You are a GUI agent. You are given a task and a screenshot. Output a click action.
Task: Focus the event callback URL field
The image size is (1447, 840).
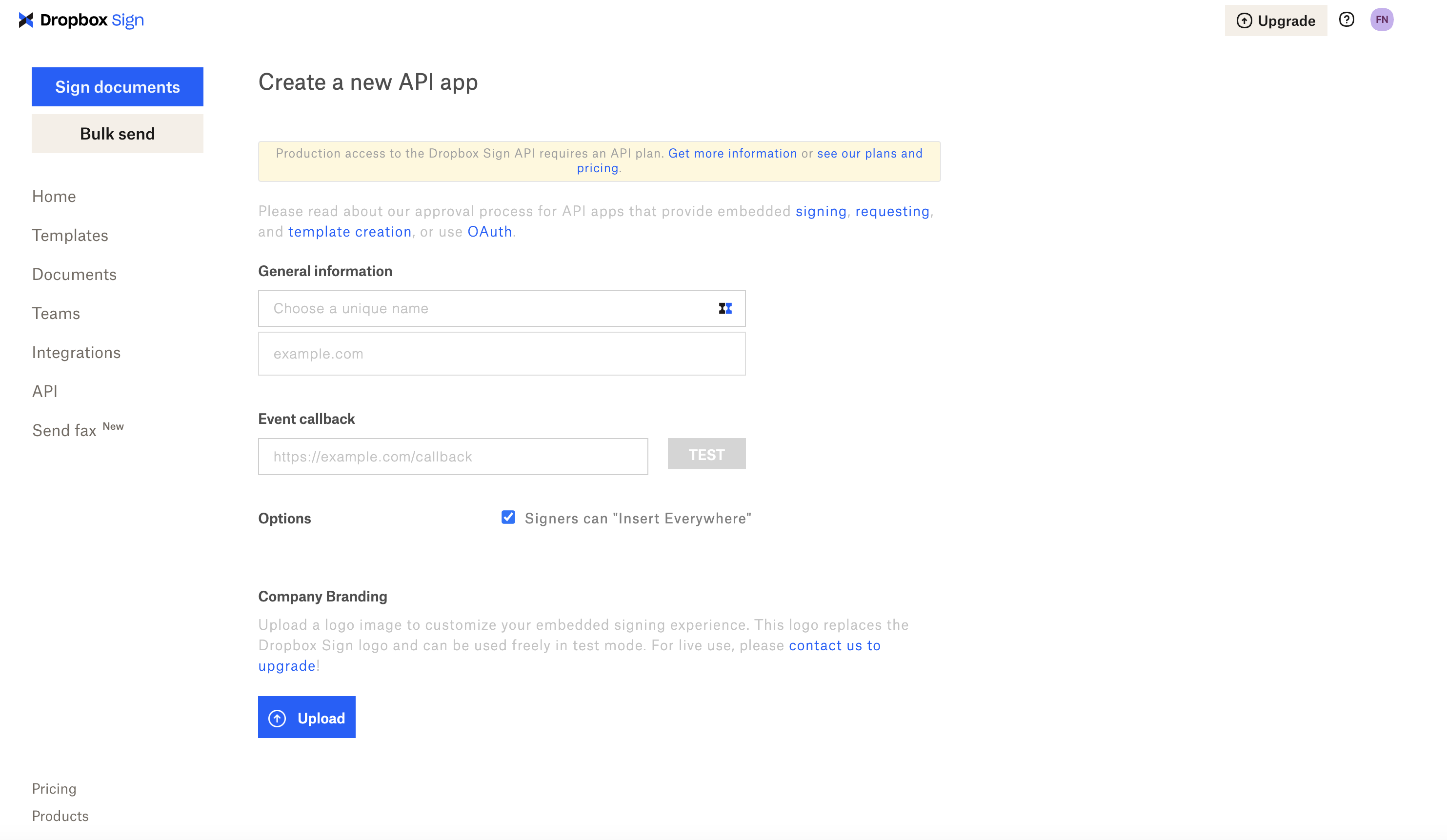pos(452,457)
